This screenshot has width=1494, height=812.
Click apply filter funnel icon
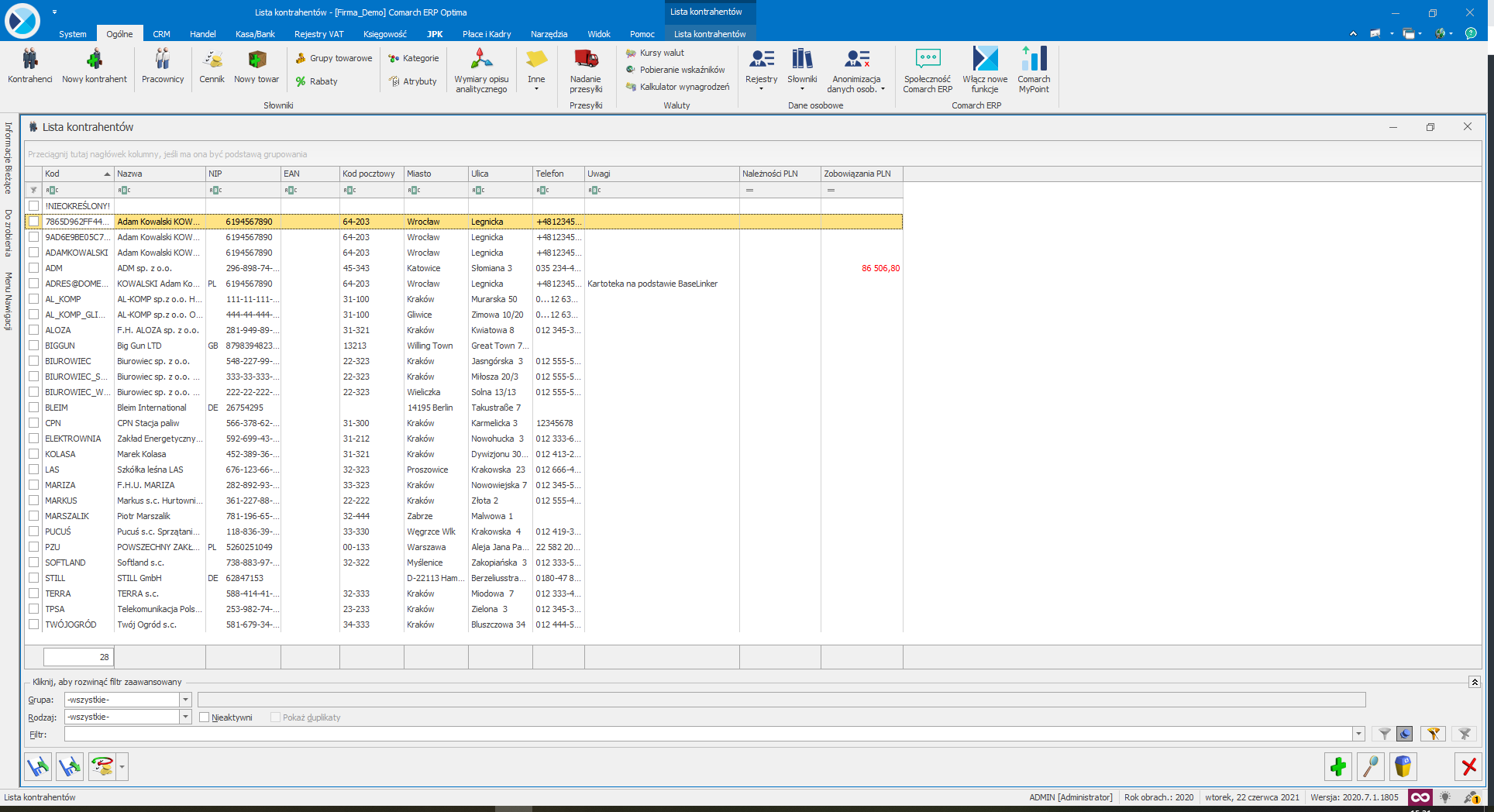click(1384, 734)
